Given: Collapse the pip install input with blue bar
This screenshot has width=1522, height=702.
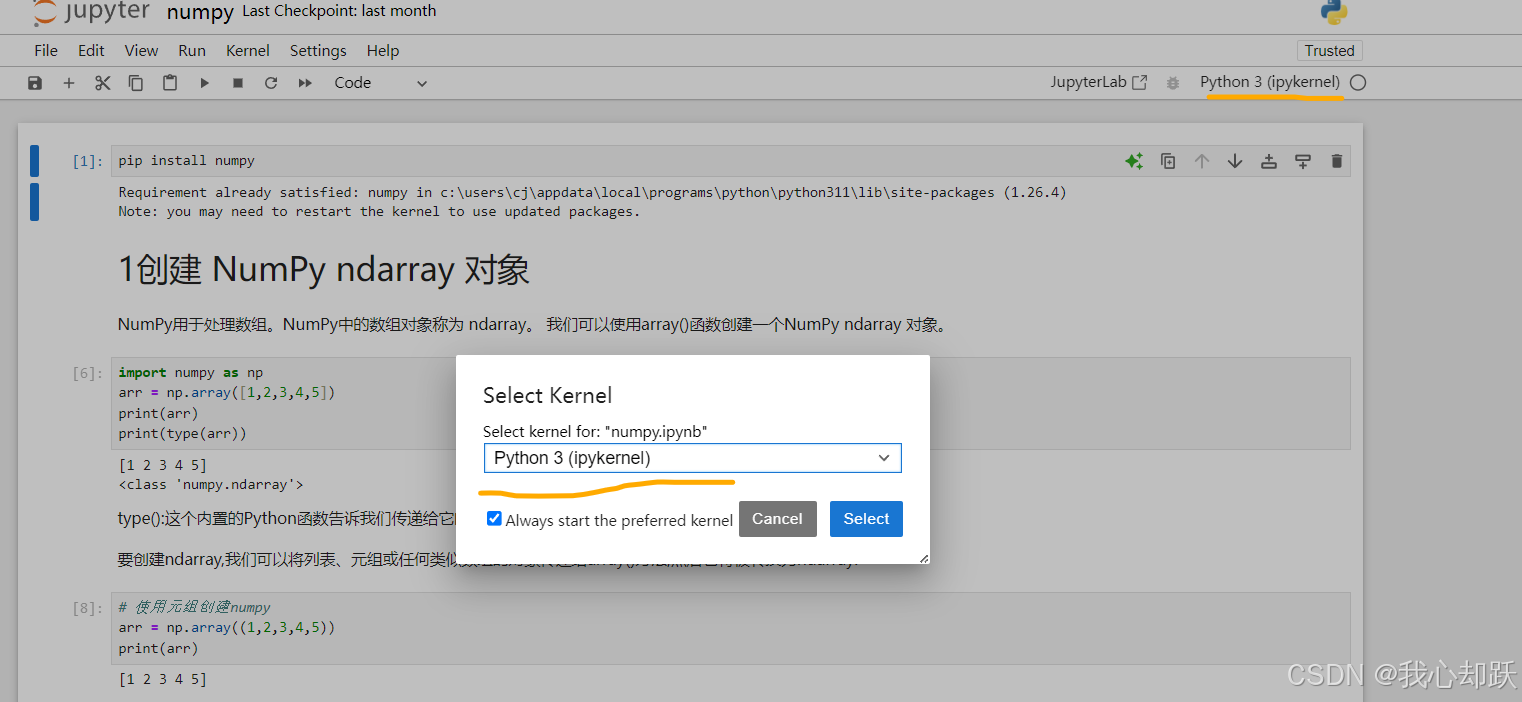Looking at the screenshot, I should (34, 160).
